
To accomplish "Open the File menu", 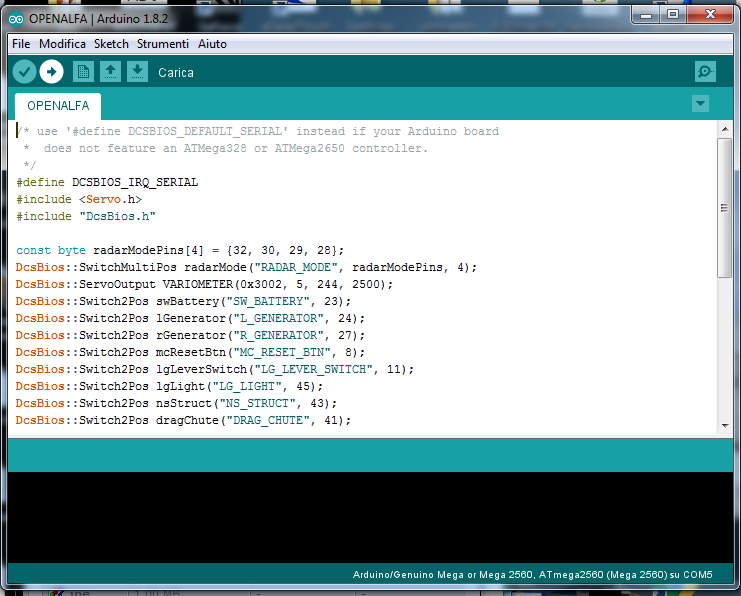I will 21,44.
